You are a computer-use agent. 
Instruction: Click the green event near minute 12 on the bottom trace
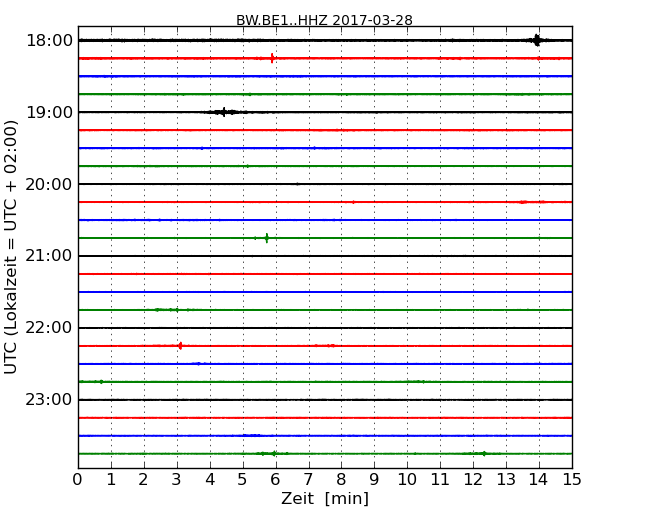coord(484,454)
